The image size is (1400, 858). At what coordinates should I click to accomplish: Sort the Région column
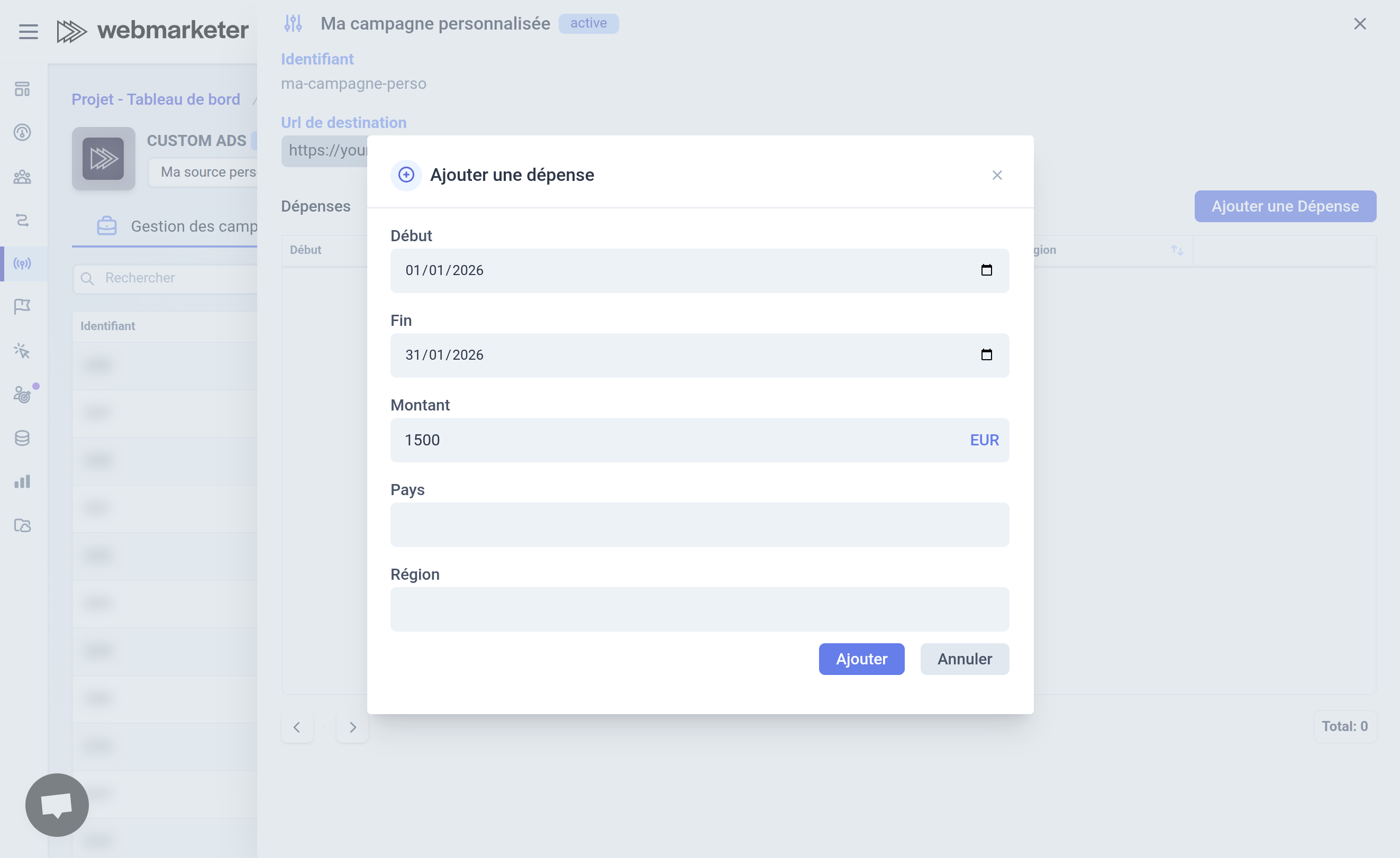(1177, 250)
